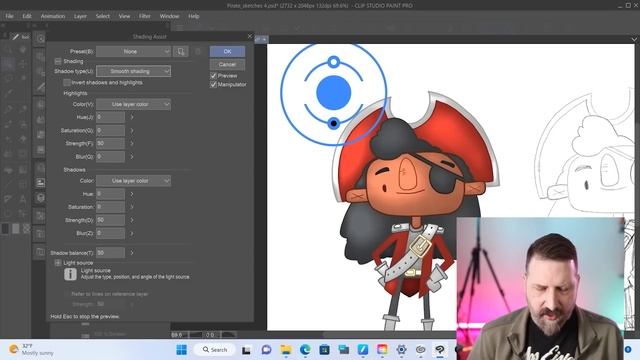Screen dimensions: 640x360
Task: Expand slider arrow next to Strength(D)
Action: point(132,220)
